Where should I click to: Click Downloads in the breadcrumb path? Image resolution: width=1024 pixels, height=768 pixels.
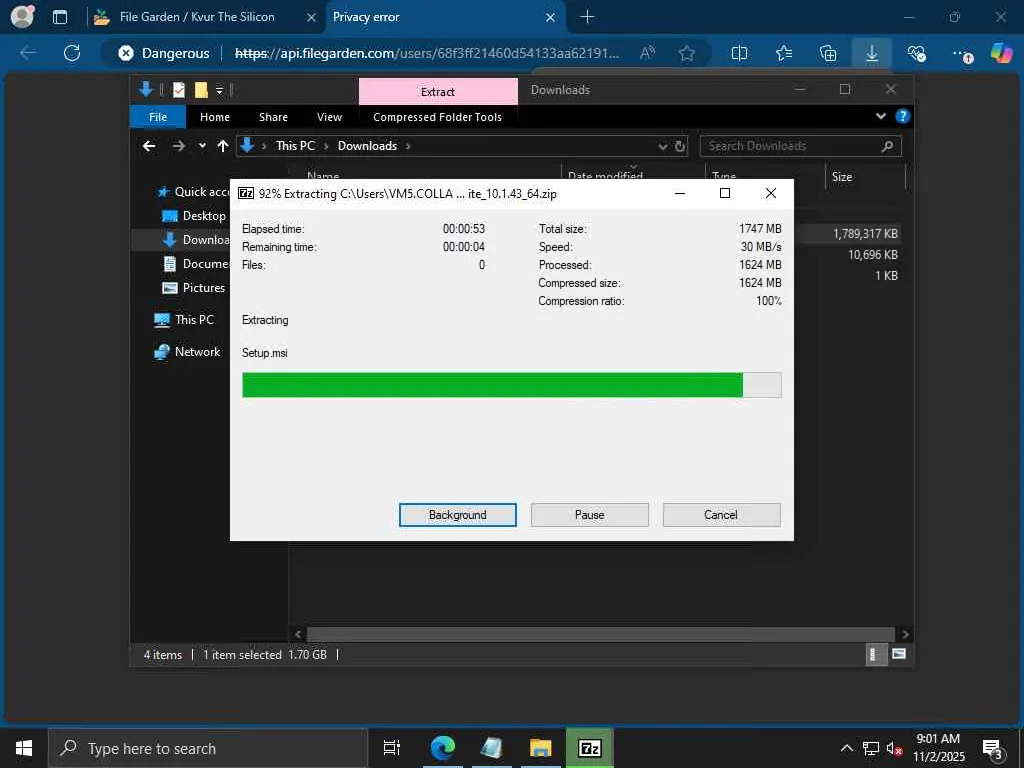[367, 146]
